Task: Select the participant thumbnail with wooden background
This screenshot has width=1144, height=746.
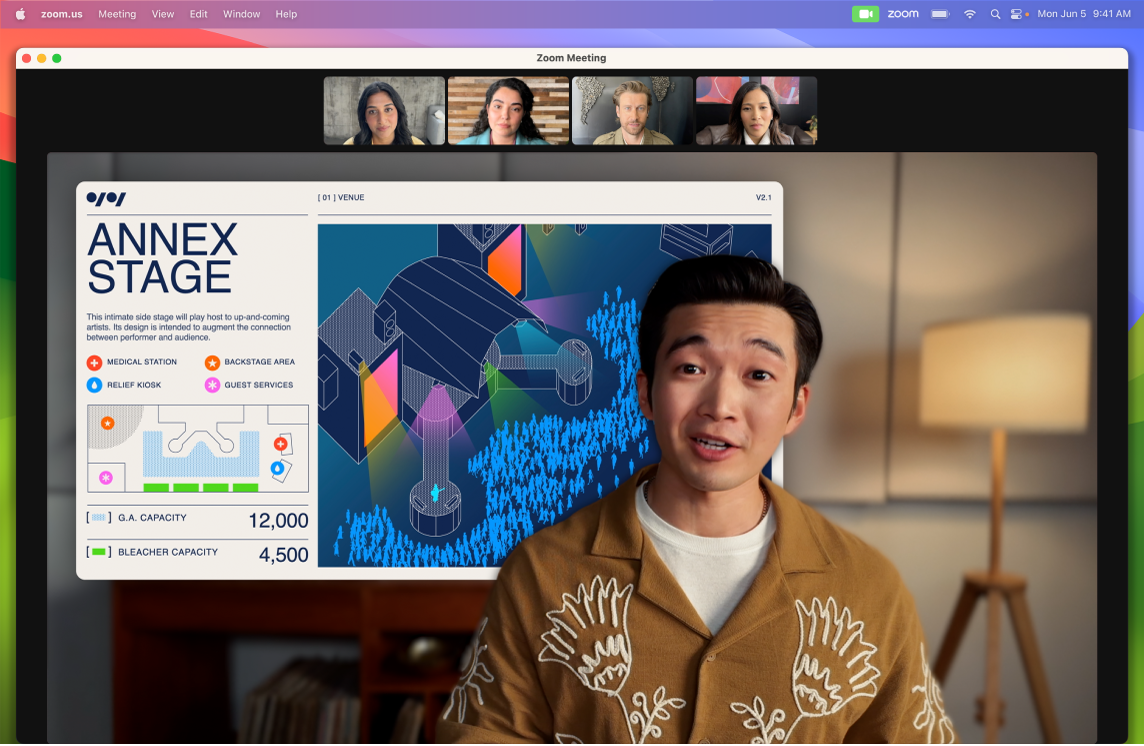Action: pyautogui.click(x=508, y=110)
